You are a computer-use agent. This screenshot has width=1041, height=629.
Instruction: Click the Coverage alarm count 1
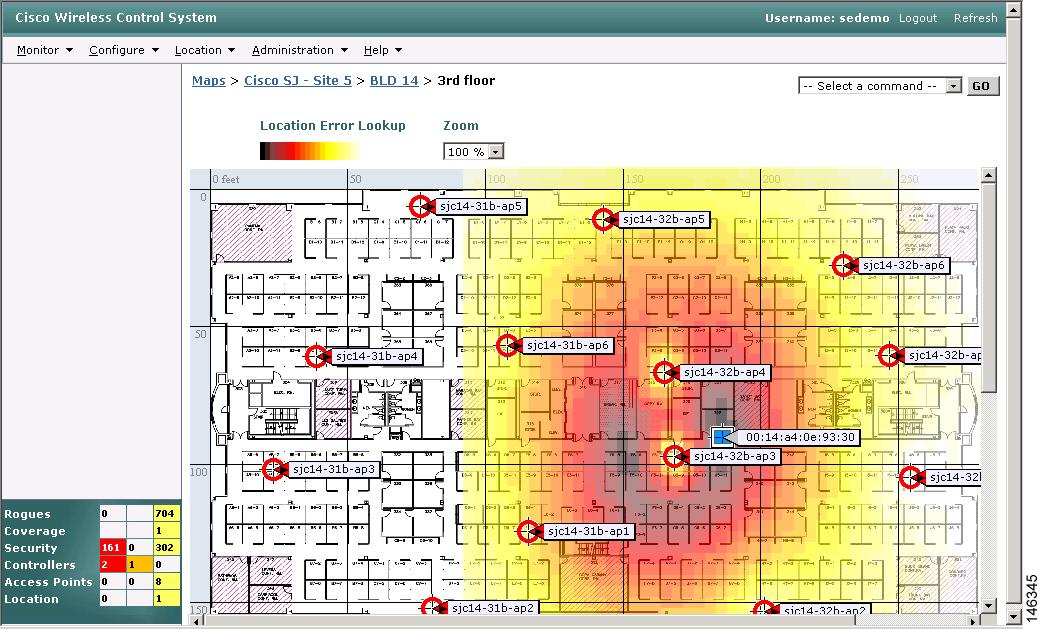pyautogui.click(x=165, y=531)
